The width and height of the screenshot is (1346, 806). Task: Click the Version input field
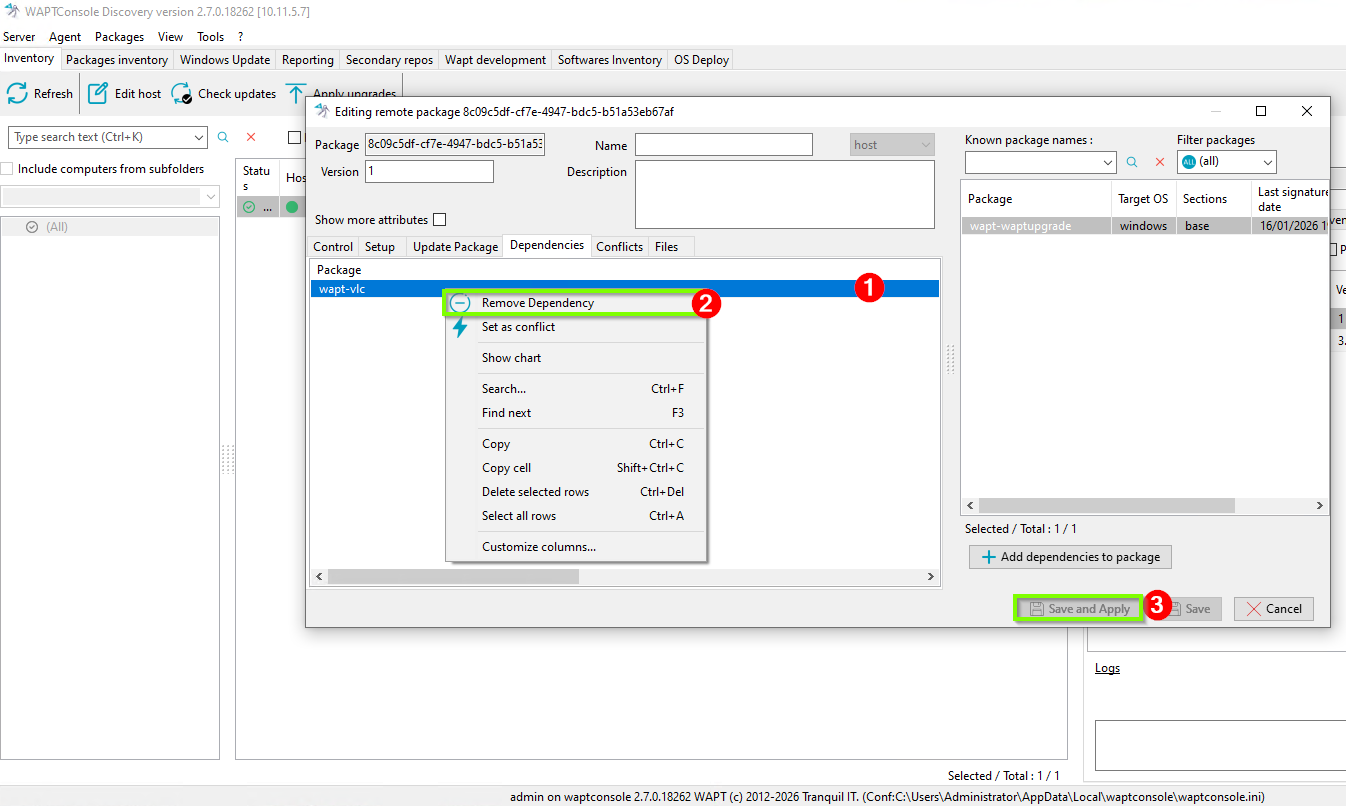pyautogui.click(x=430, y=172)
